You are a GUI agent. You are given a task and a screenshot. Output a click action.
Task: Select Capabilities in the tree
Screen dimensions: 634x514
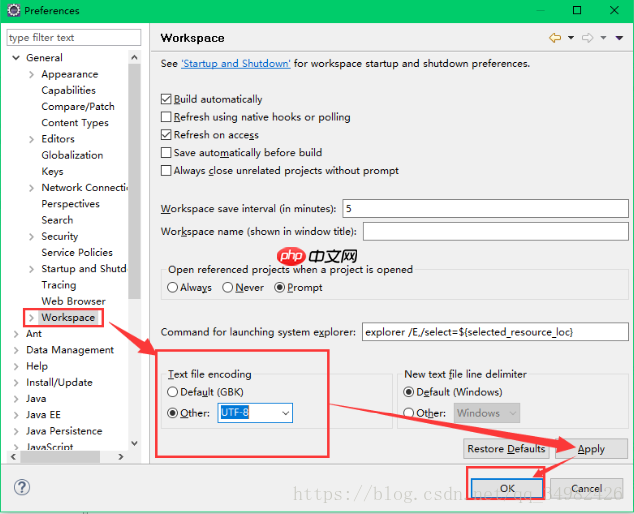[68, 90]
